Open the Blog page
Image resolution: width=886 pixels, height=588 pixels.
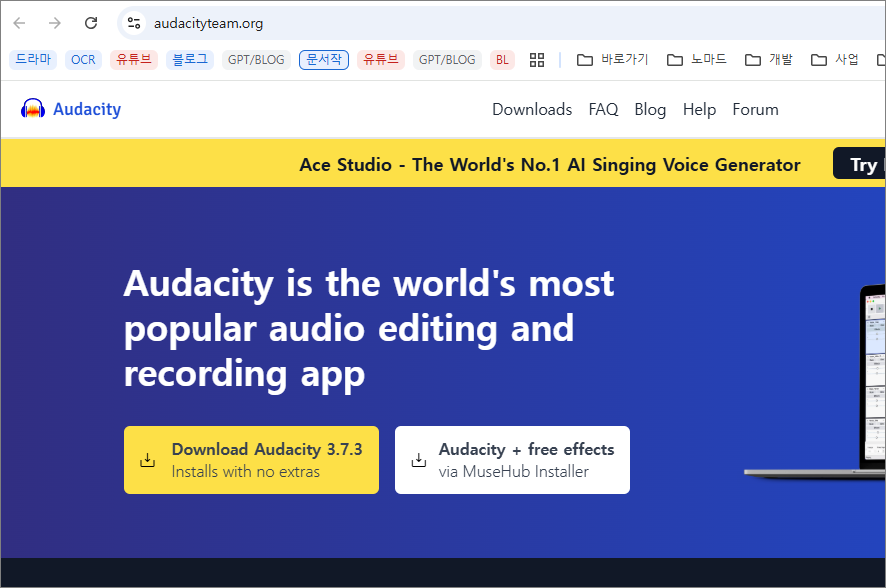tap(650, 109)
